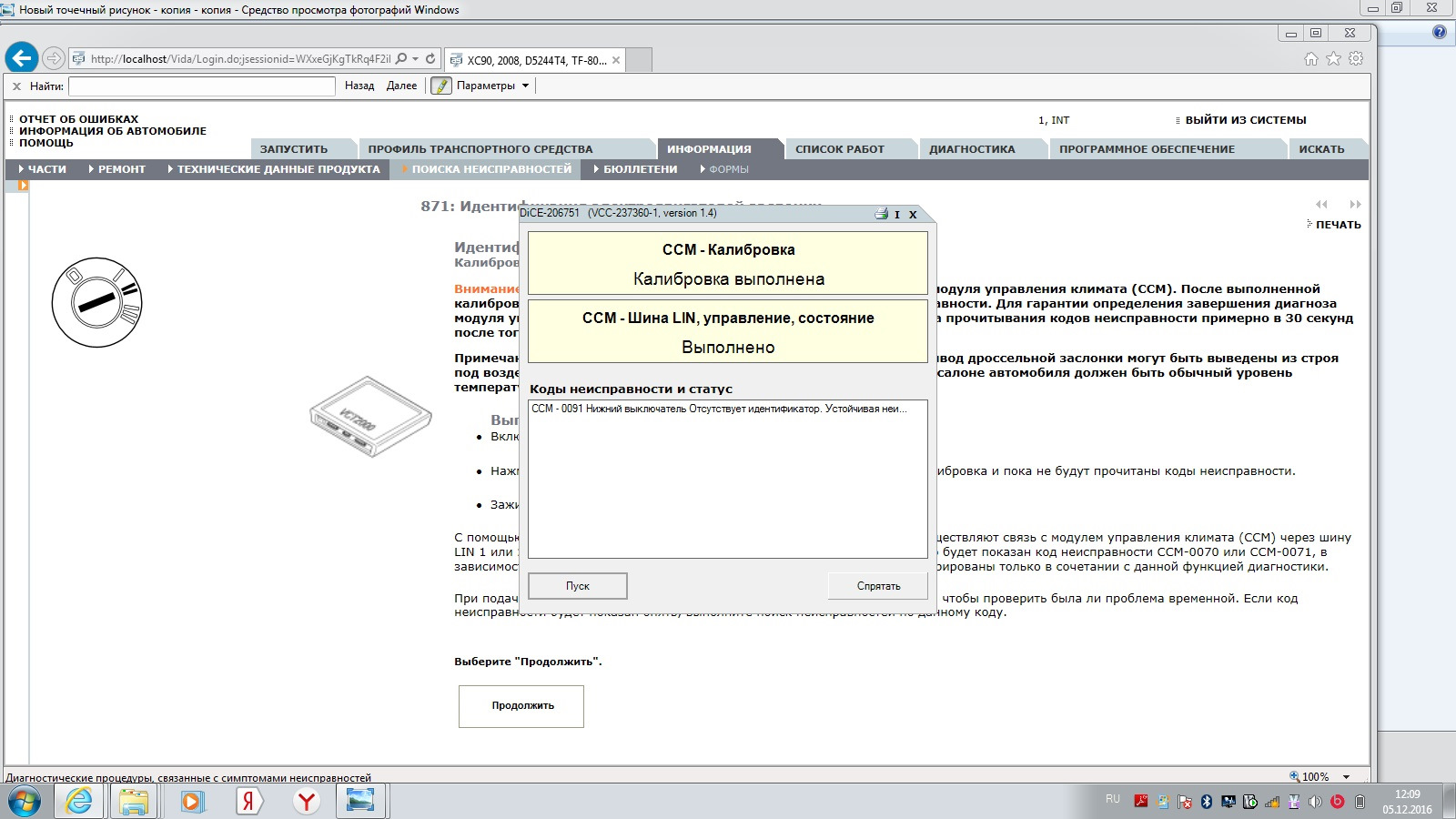1456x819 pixels.
Task: Open the red Я Yandex taskbar icon
Action: 248,802
